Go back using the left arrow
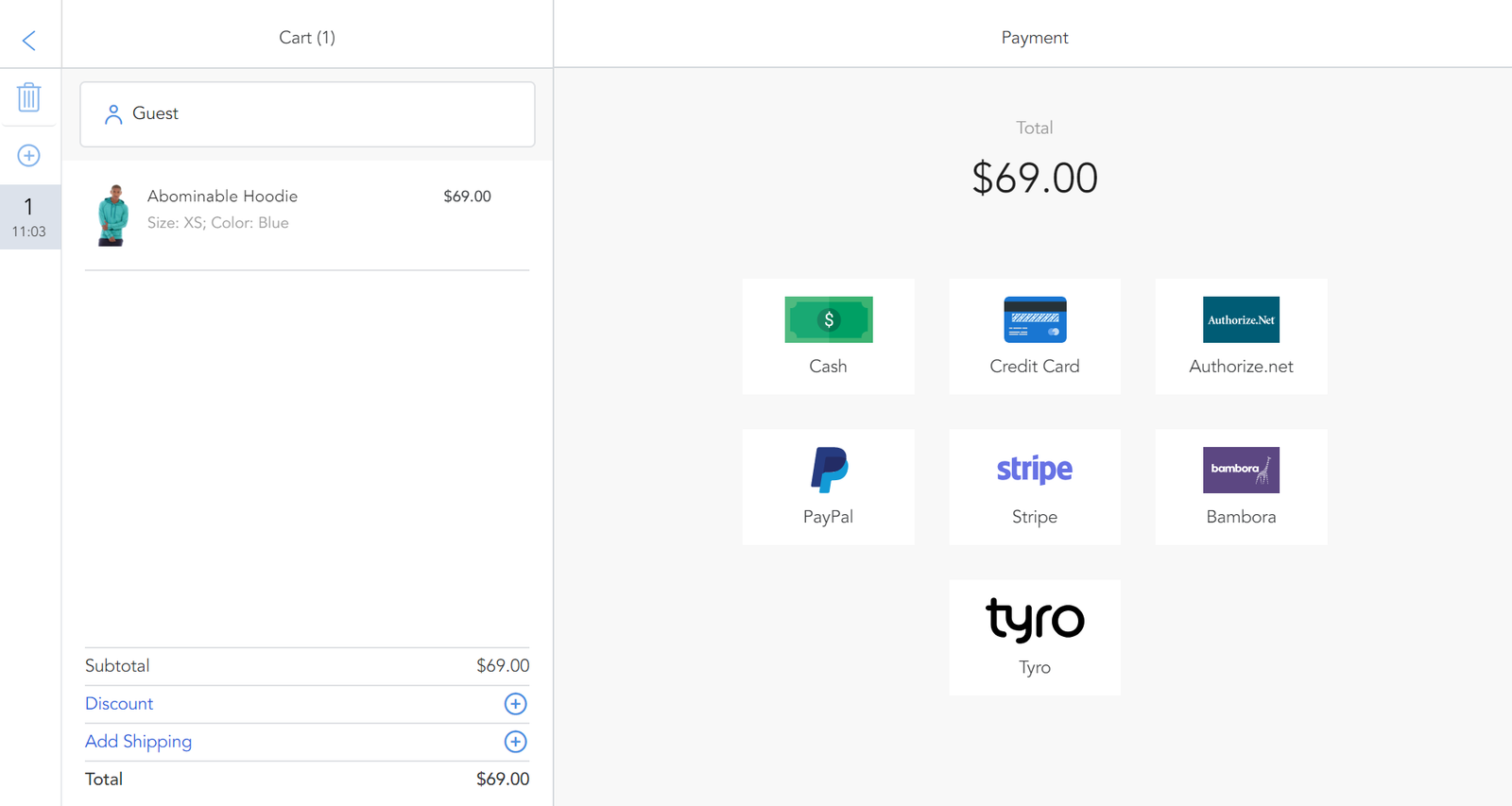Image resolution: width=1512 pixels, height=806 pixels. coord(29,40)
